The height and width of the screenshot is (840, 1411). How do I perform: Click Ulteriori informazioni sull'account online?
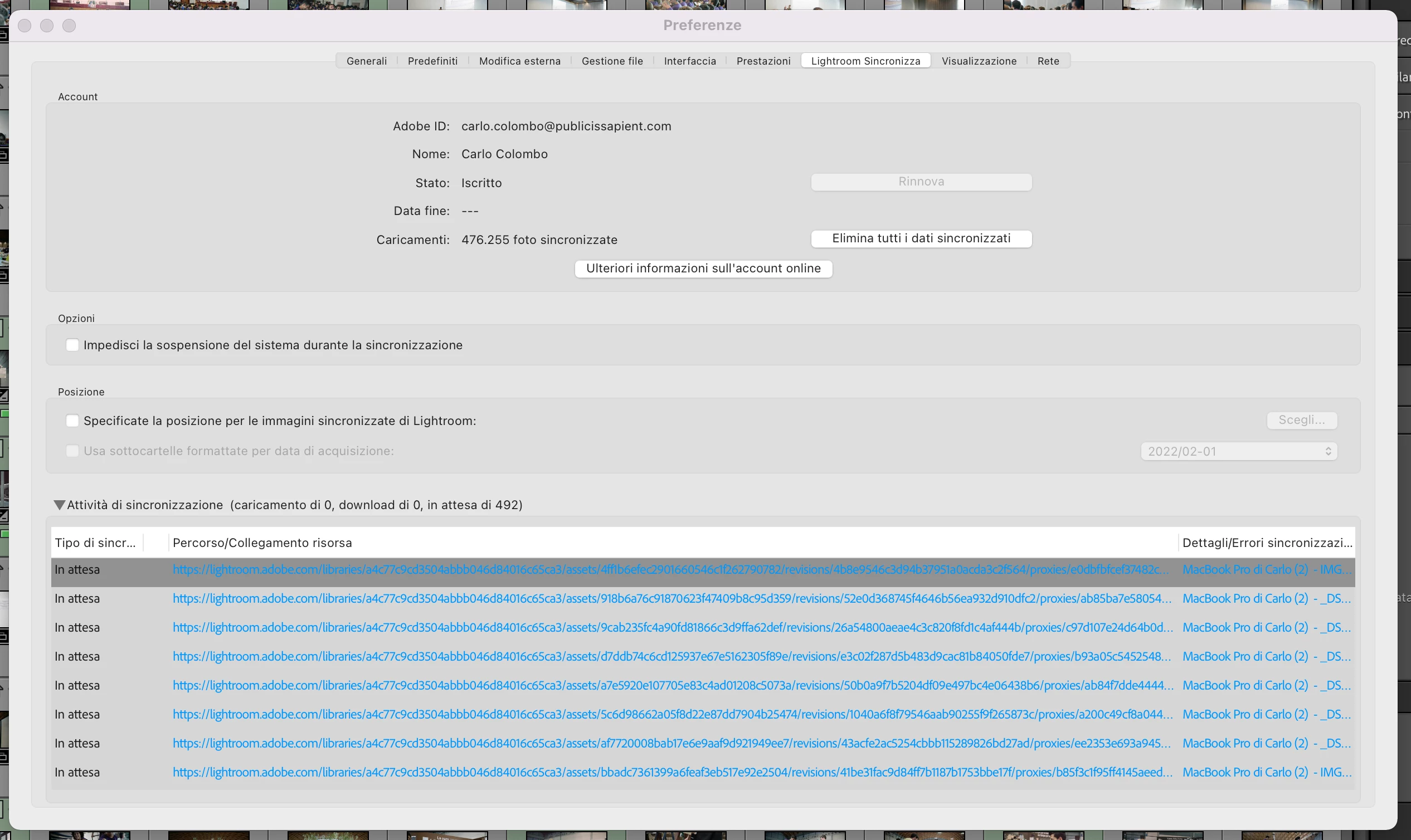coord(703,268)
